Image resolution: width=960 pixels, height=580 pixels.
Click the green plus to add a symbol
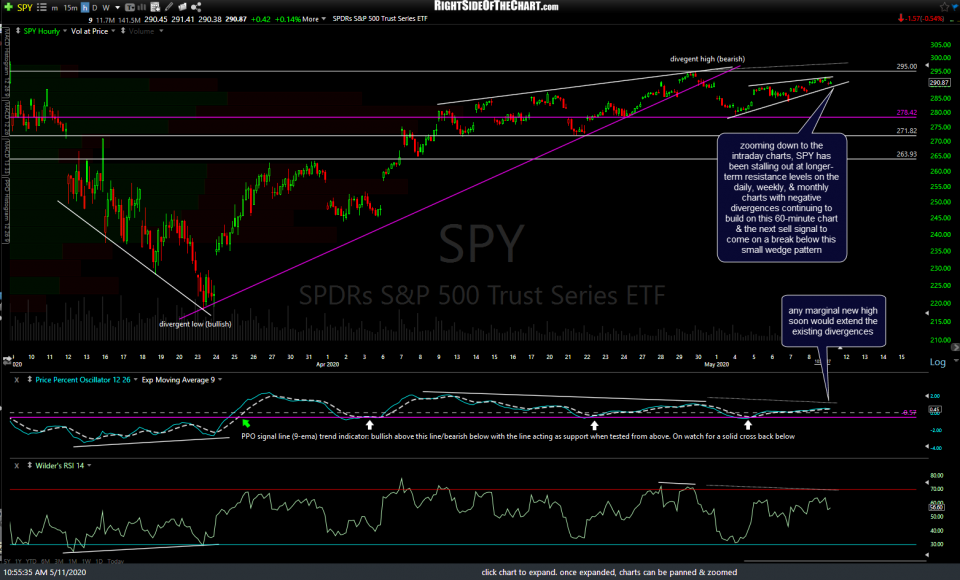8,6
